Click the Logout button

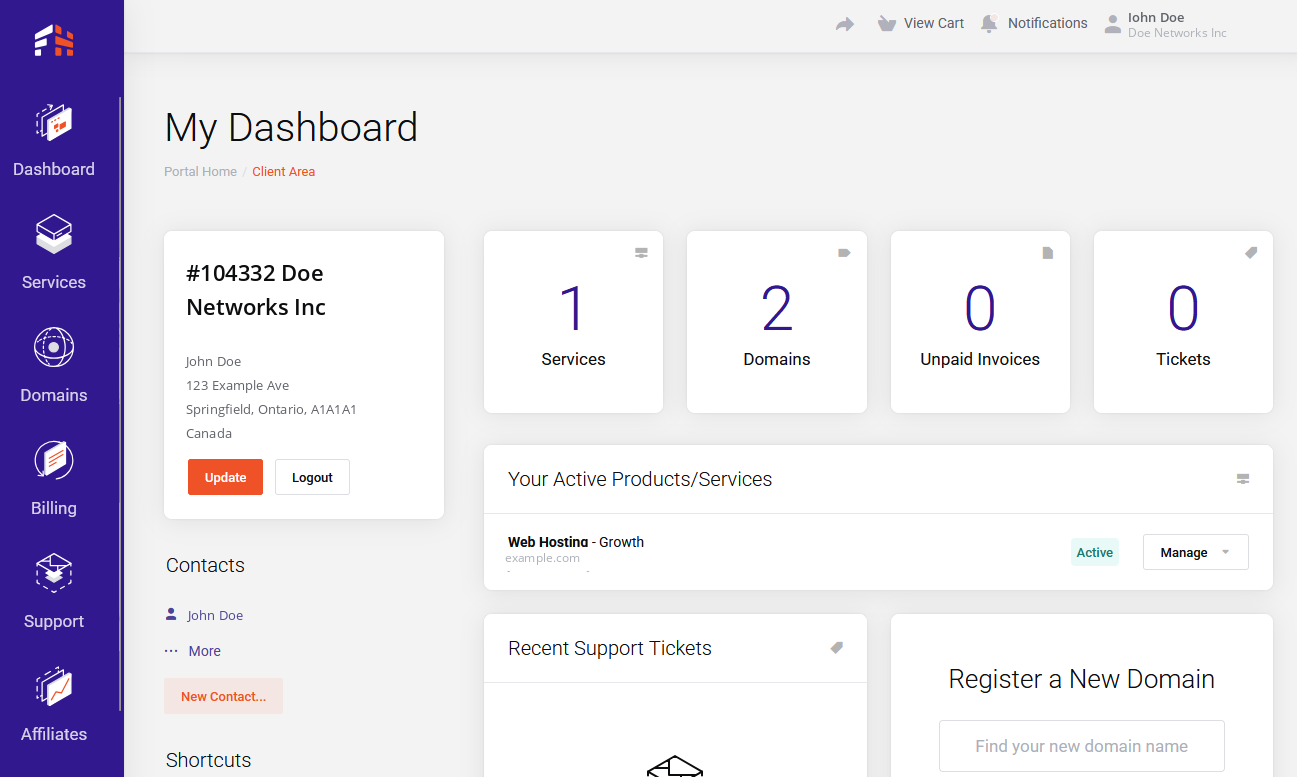point(312,477)
